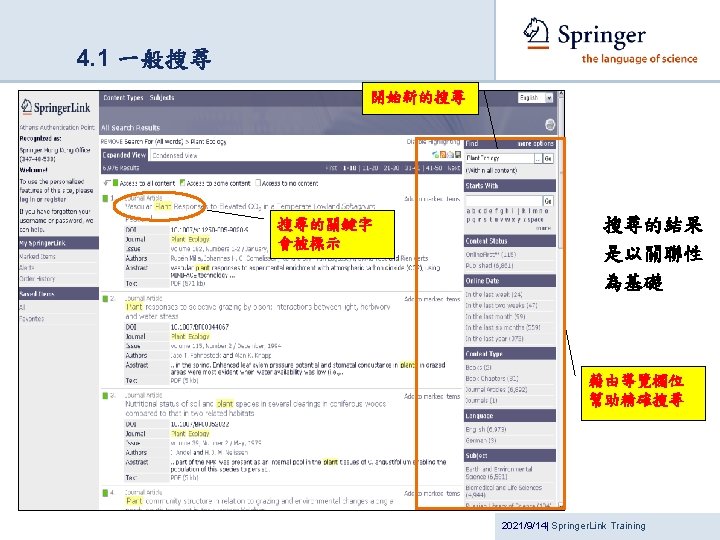Click the Starts With text field
Screen dimensions: 720x540
504,201
